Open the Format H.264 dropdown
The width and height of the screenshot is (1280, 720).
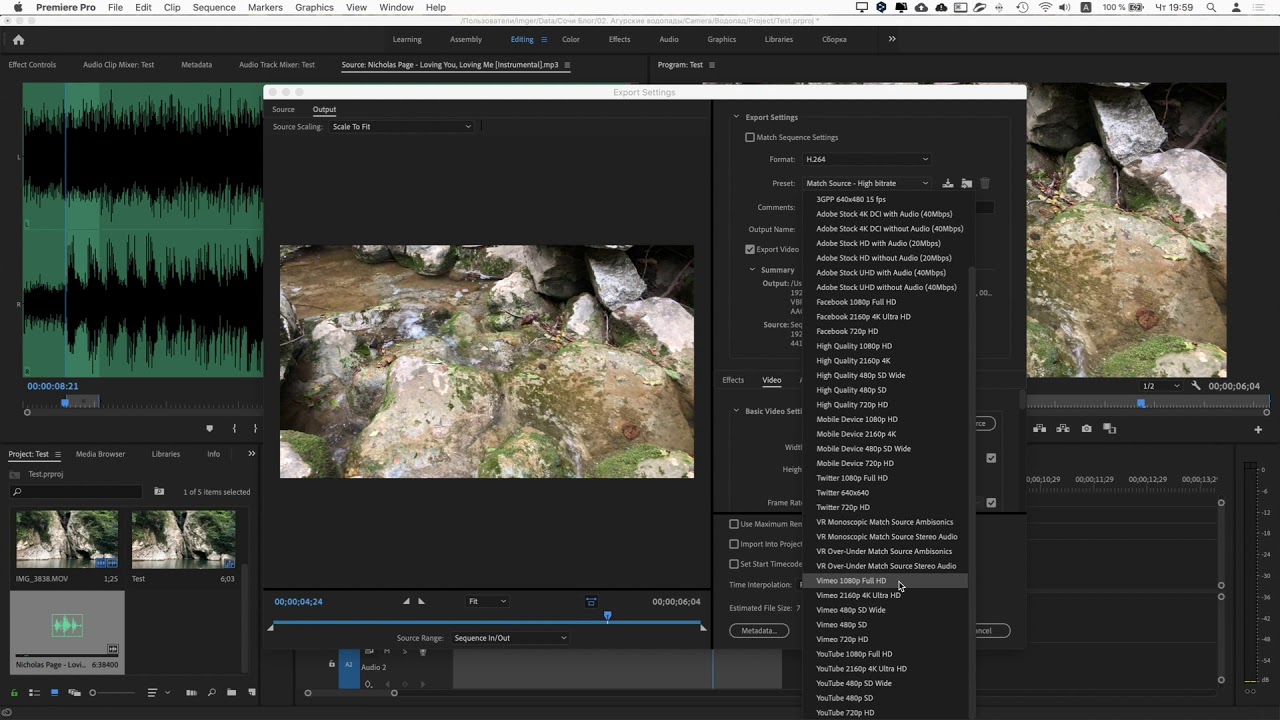point(866,159)
